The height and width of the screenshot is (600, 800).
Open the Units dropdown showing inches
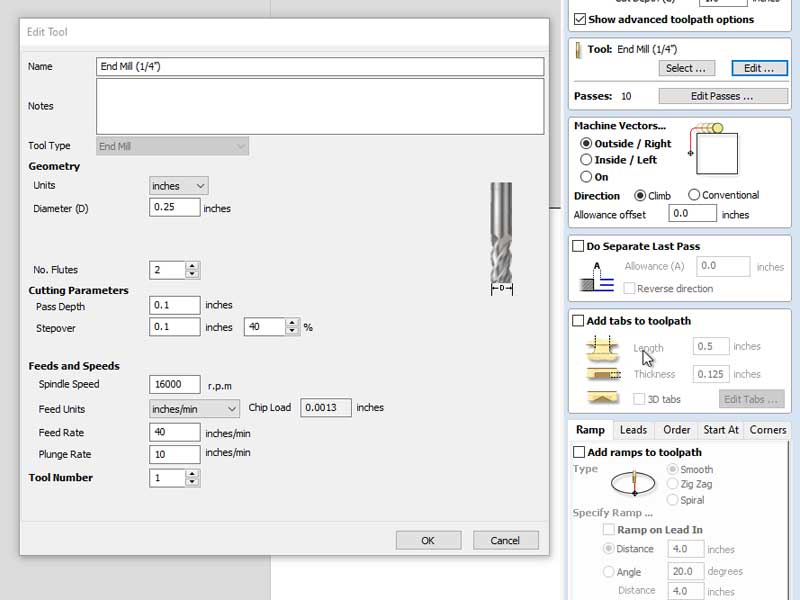[178, 186]
